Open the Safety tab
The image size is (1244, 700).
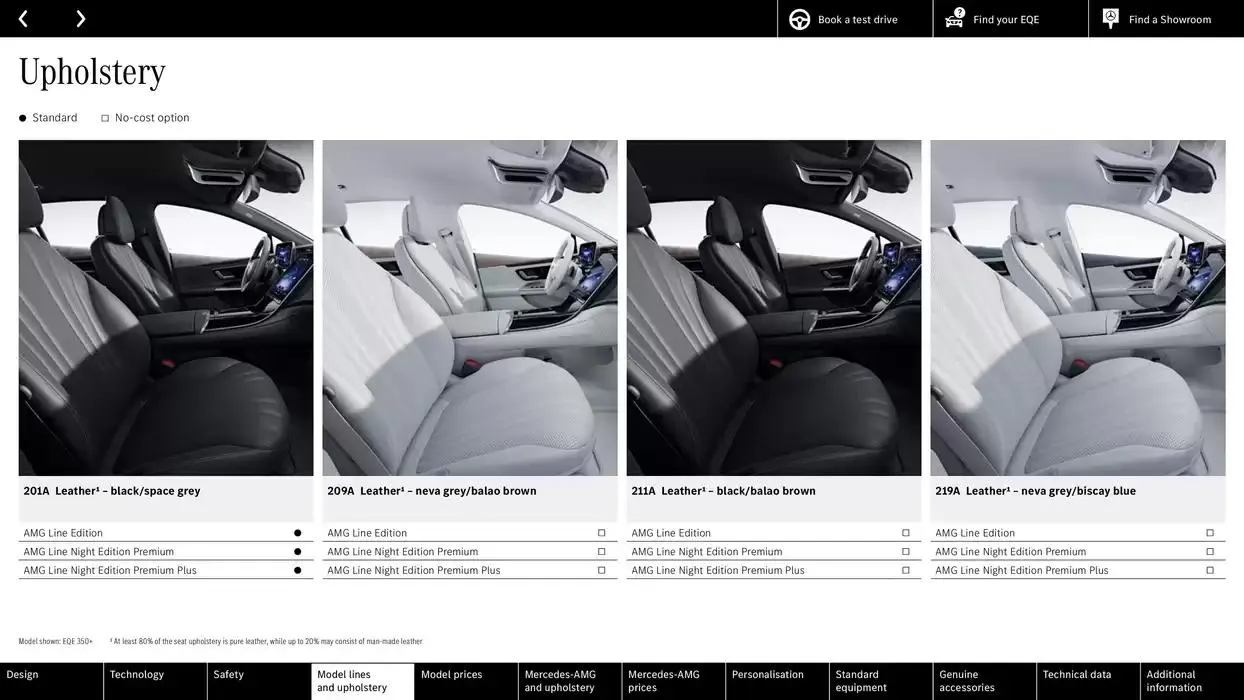click(259, 681)
